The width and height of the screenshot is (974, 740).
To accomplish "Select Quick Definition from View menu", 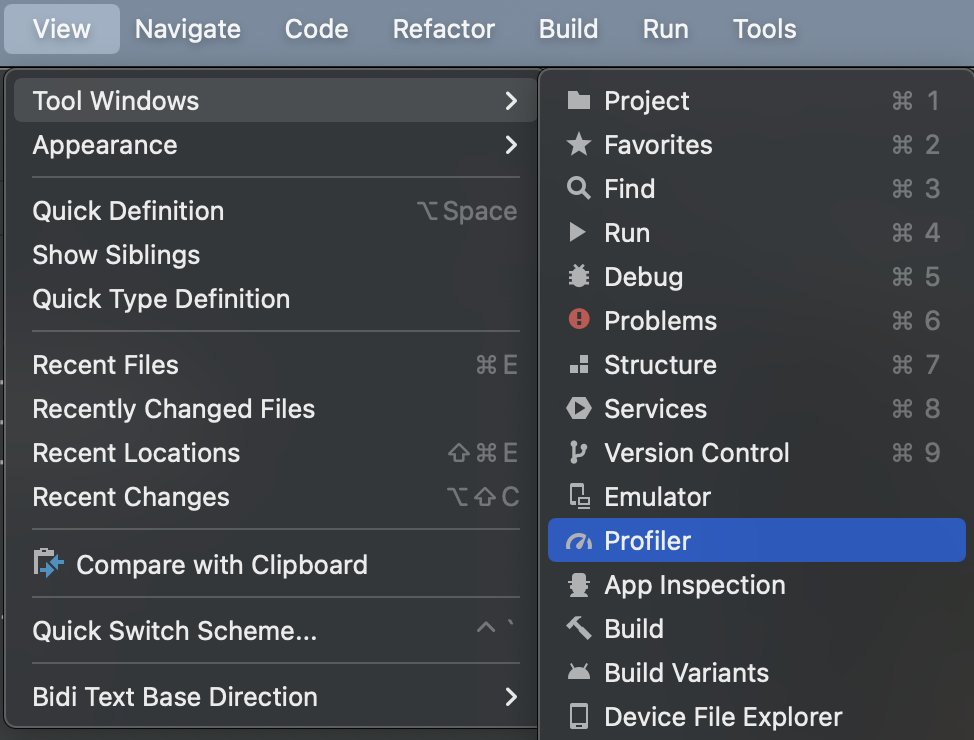I will click(128, 211).
